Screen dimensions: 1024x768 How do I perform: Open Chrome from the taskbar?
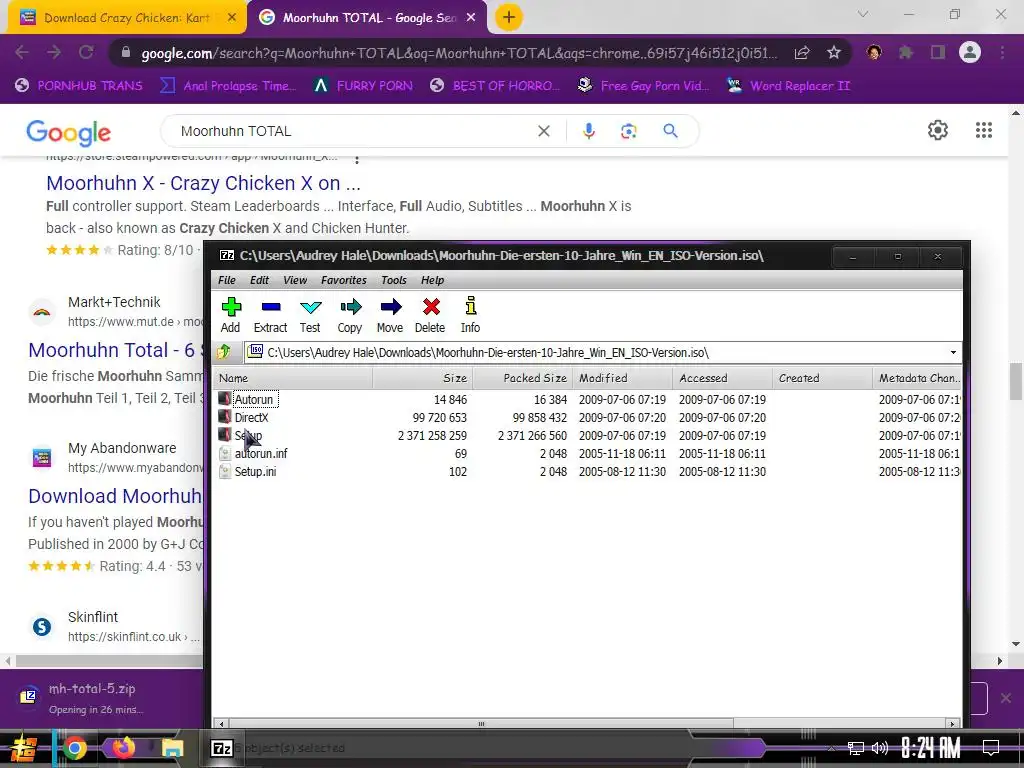[74, 748]
